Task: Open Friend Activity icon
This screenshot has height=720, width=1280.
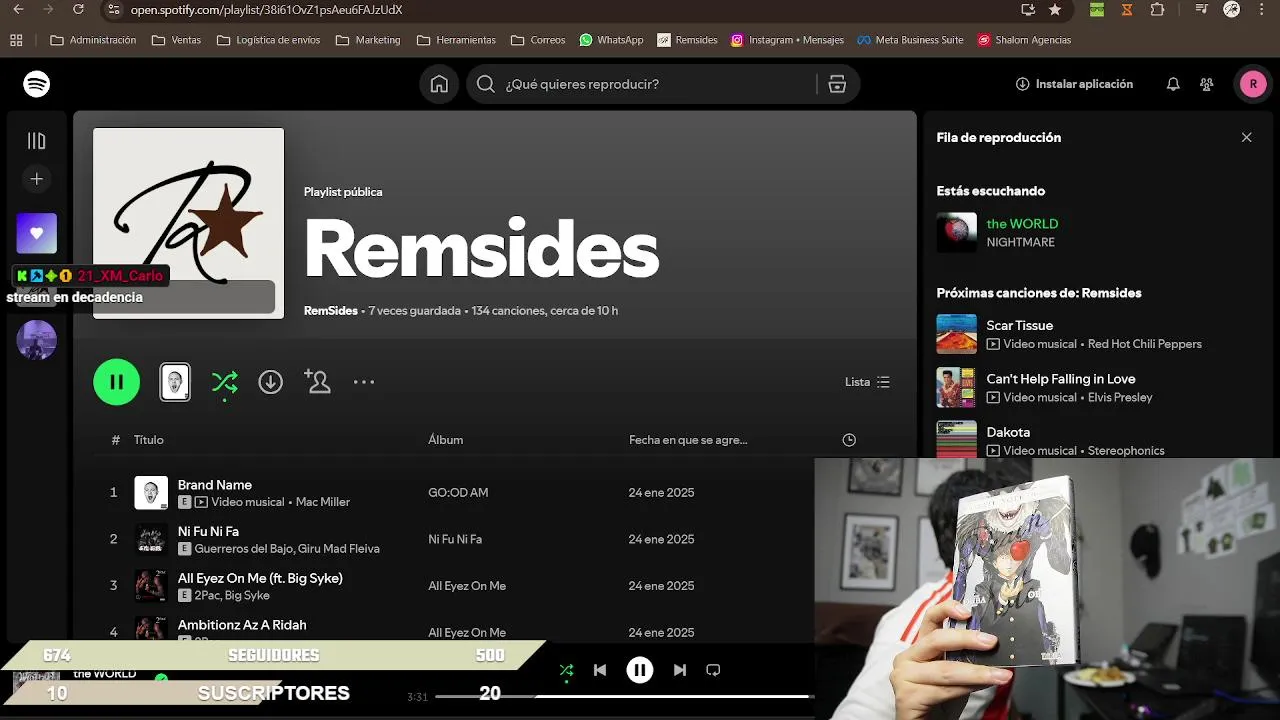Action: [x=1207, y=84]
